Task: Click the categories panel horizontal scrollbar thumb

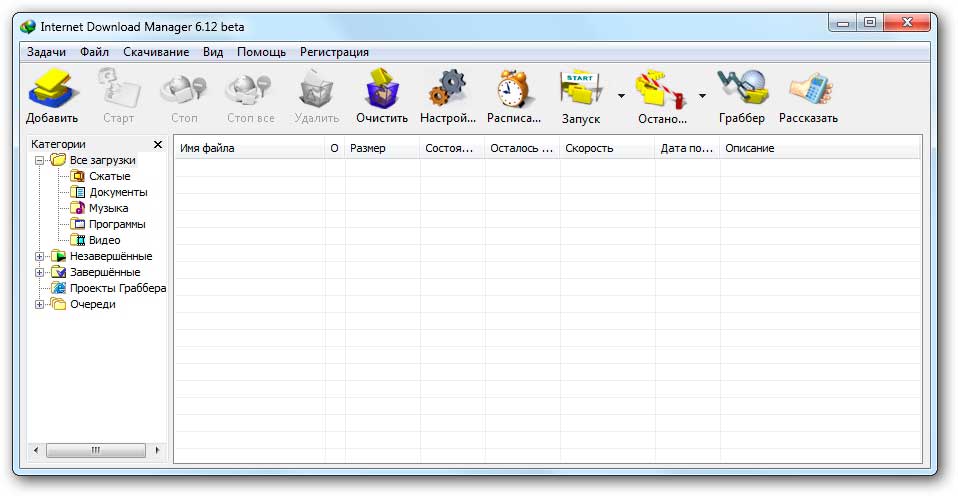Action: [x=96, y=451]
